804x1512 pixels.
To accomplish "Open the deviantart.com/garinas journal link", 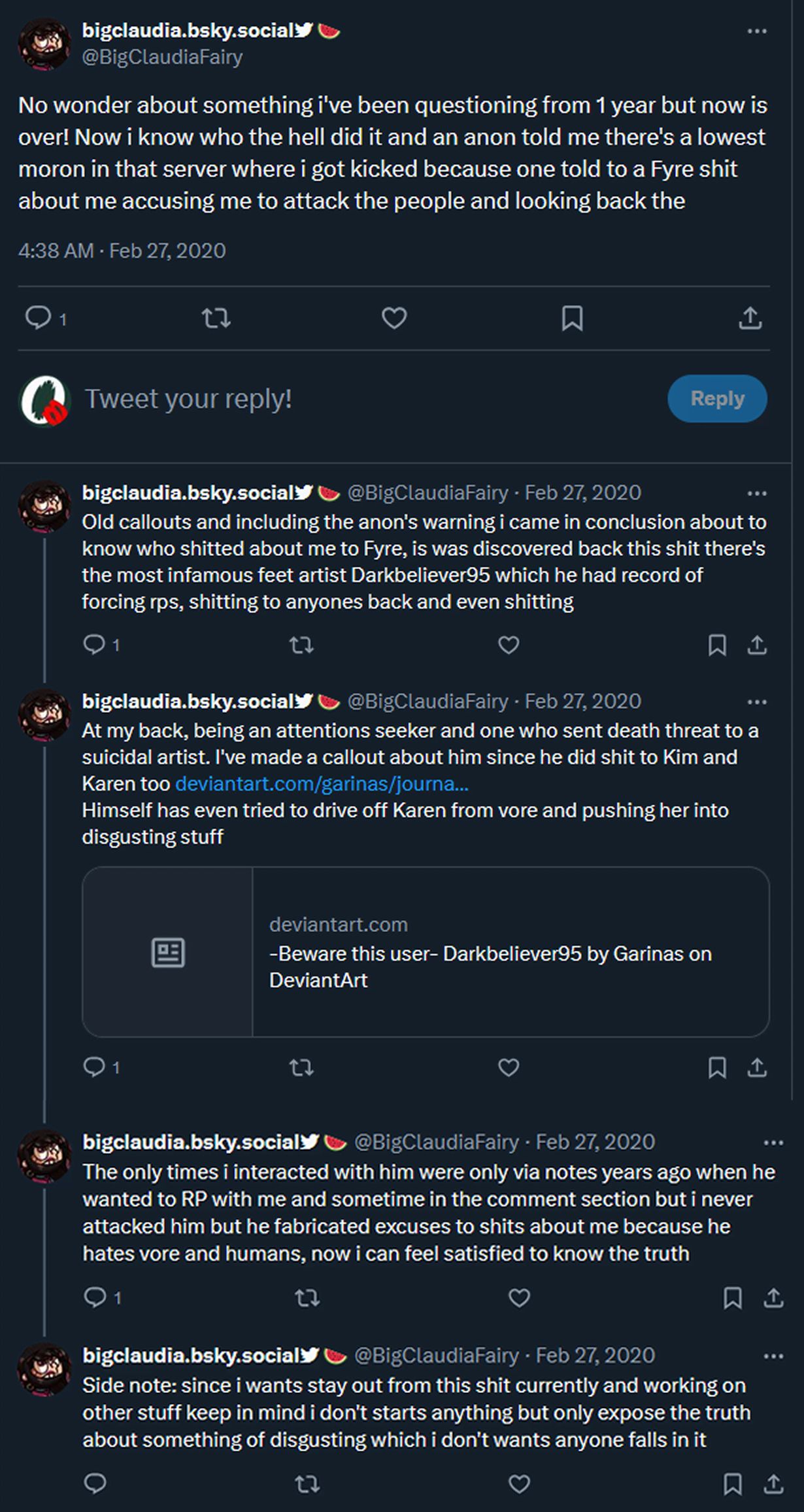I will pyautogui.click(x=322, y=783).
